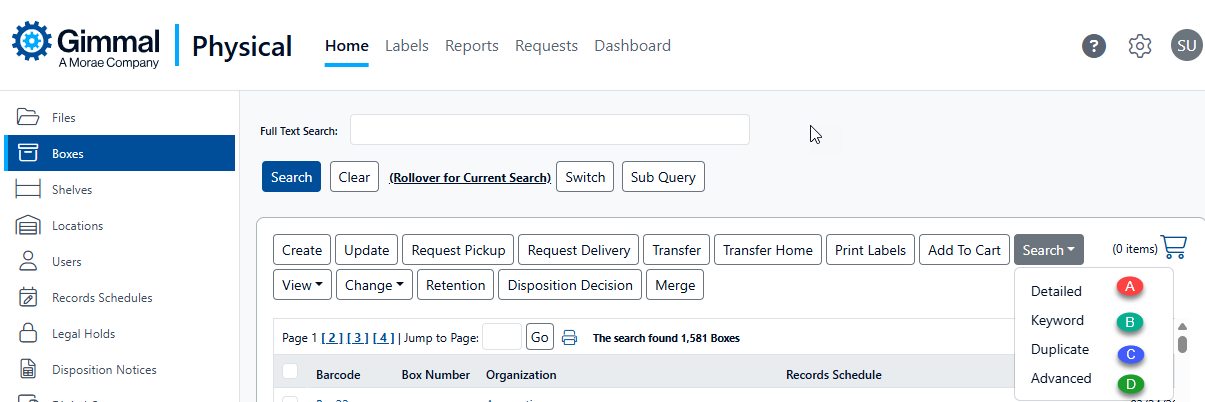This screenshot has height=402, width=1205.
Task: Open the Files sidebar icon
Action: coord(27,118)
